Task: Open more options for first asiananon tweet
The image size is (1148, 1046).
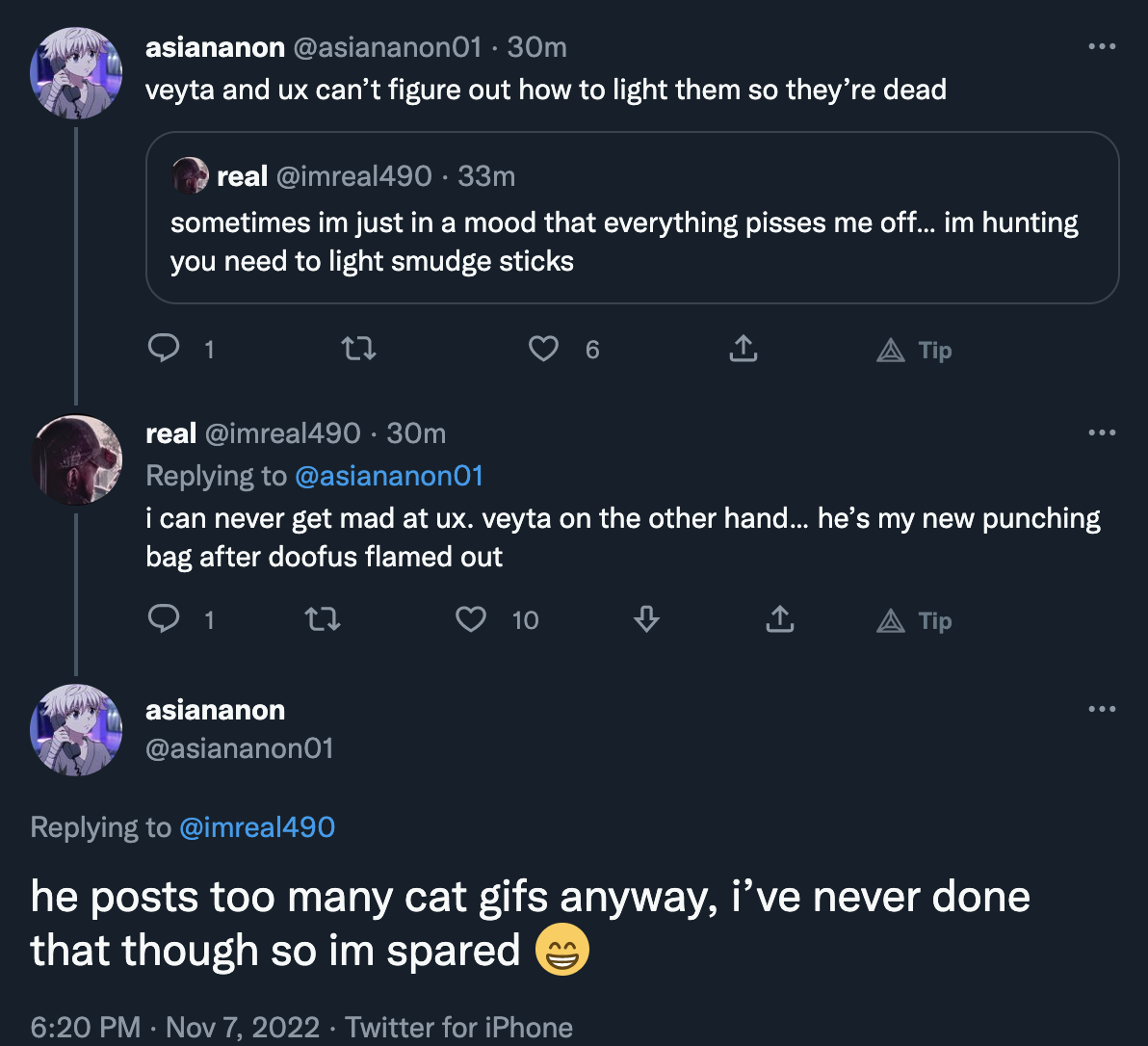Action: click(1102, 47)
